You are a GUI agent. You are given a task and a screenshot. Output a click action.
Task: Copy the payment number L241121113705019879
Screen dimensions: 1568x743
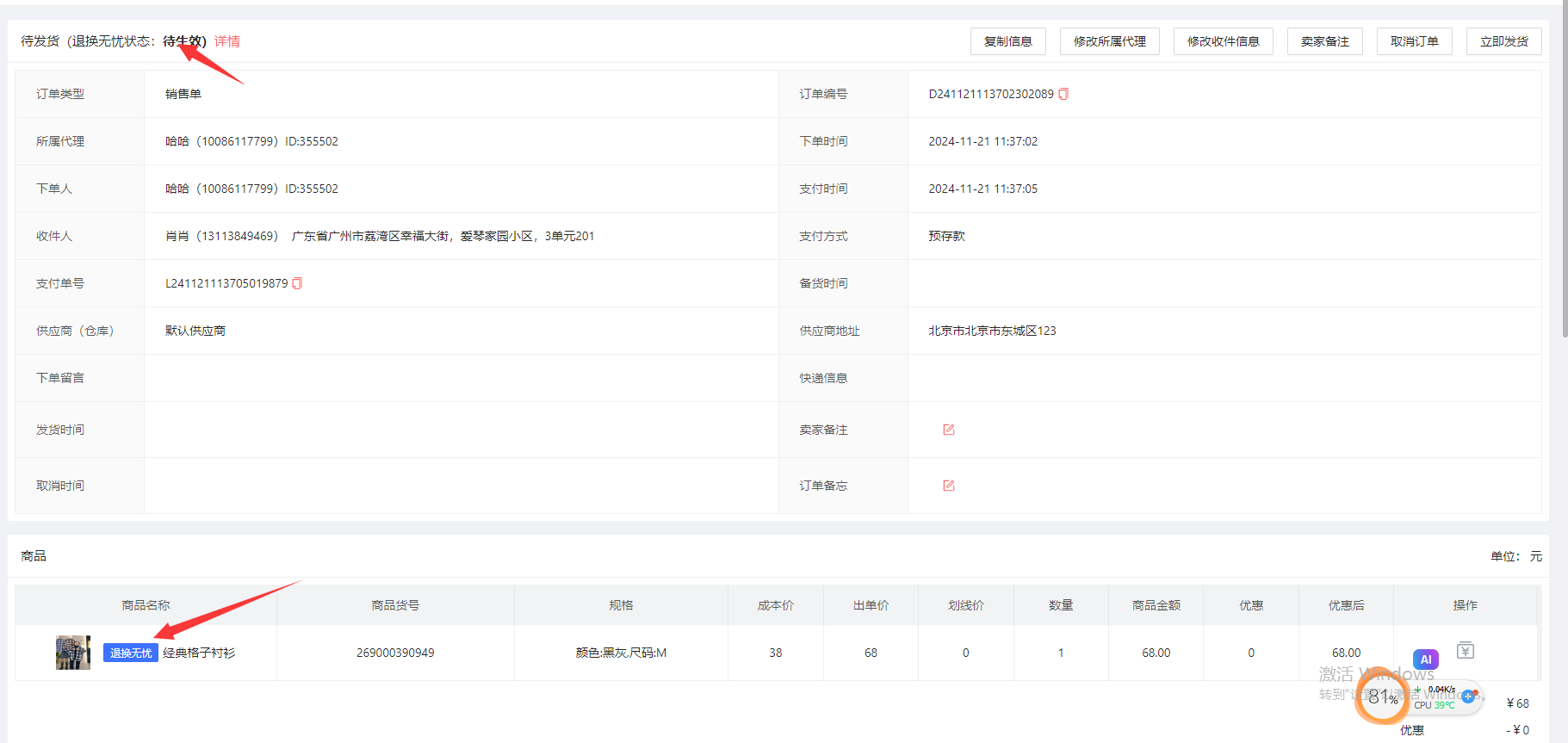click(x=297, y=283)
